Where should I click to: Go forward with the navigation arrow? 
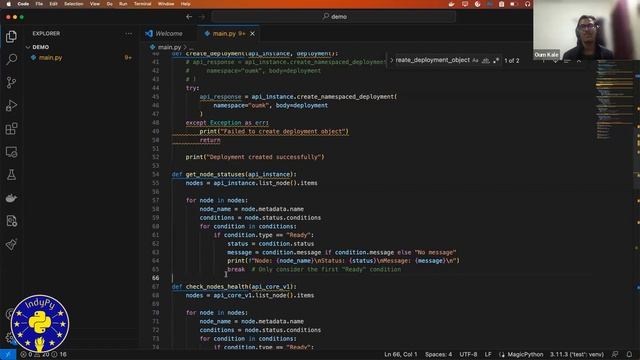pos(202,17)
